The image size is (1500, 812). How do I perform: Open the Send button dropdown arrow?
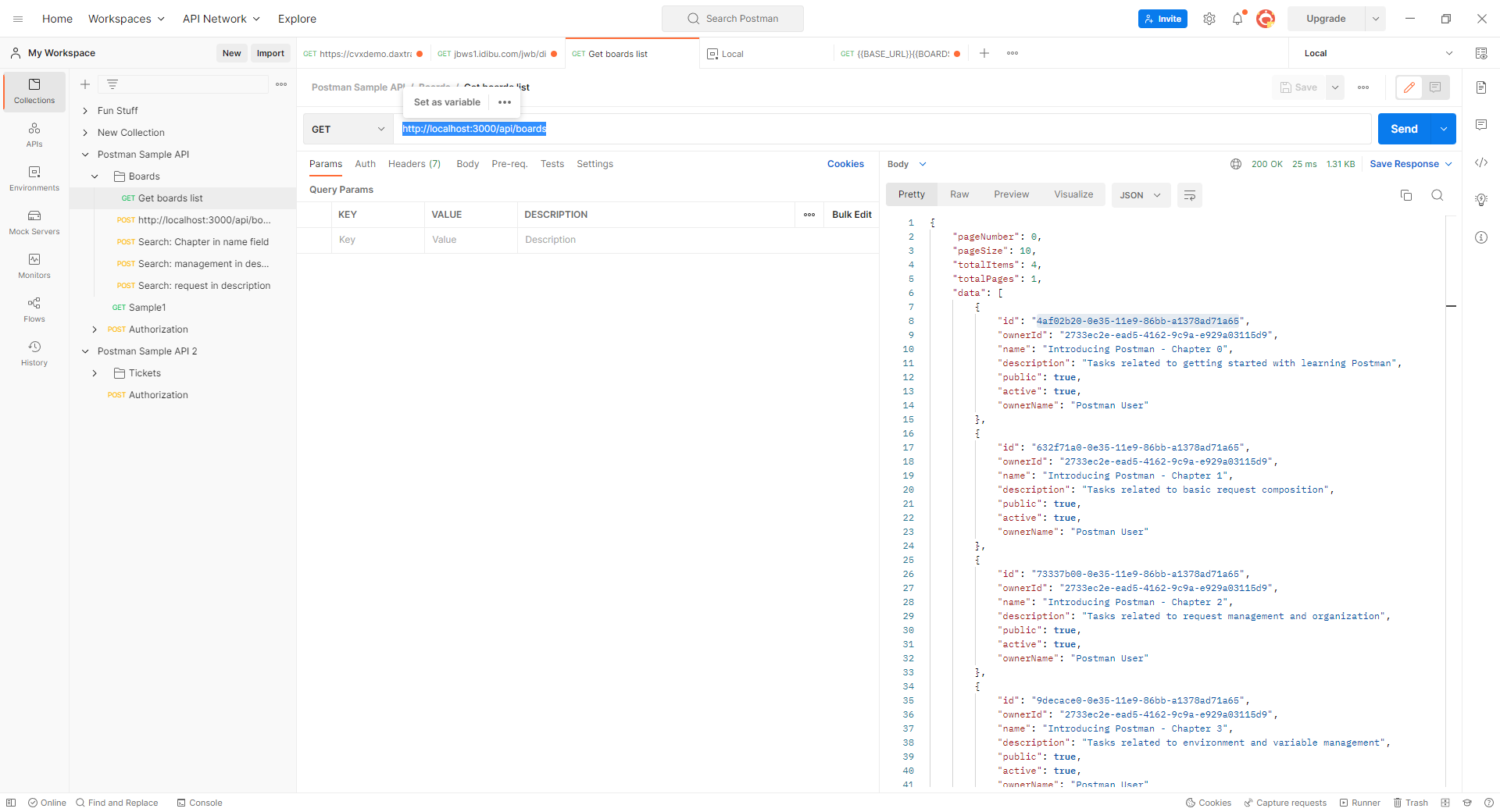click(1444, 130)
